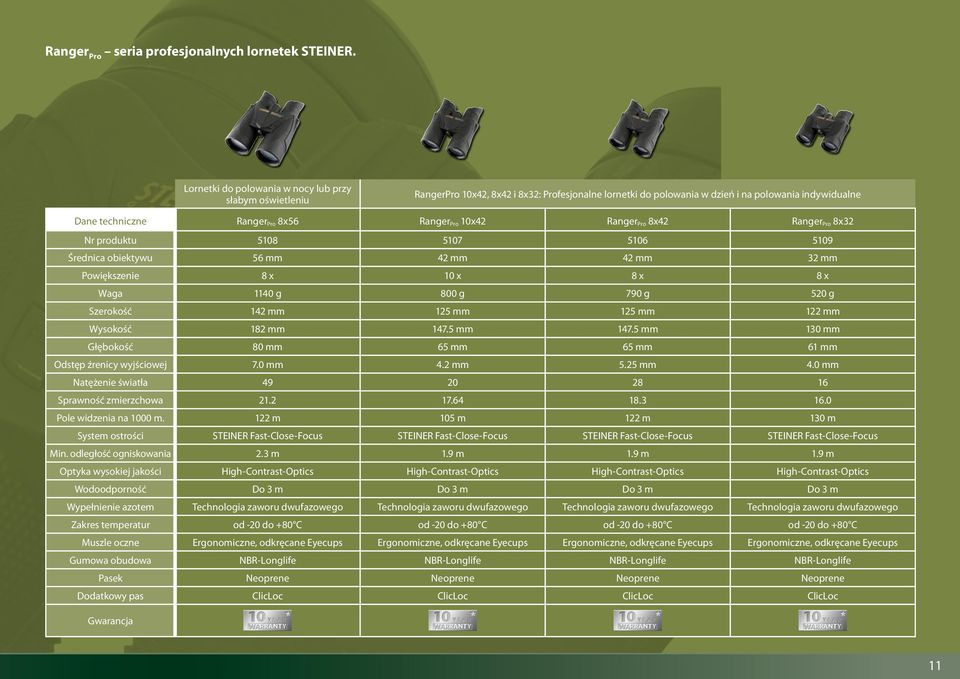
Task: Click the RangerPro 8x56 binoculars image
Action: [265, 129]
